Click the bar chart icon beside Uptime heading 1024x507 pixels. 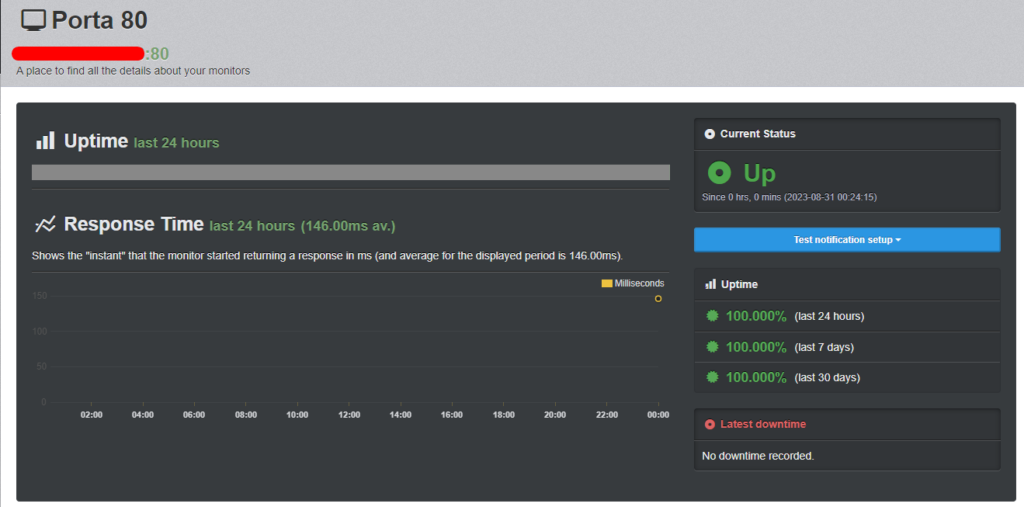45,141
